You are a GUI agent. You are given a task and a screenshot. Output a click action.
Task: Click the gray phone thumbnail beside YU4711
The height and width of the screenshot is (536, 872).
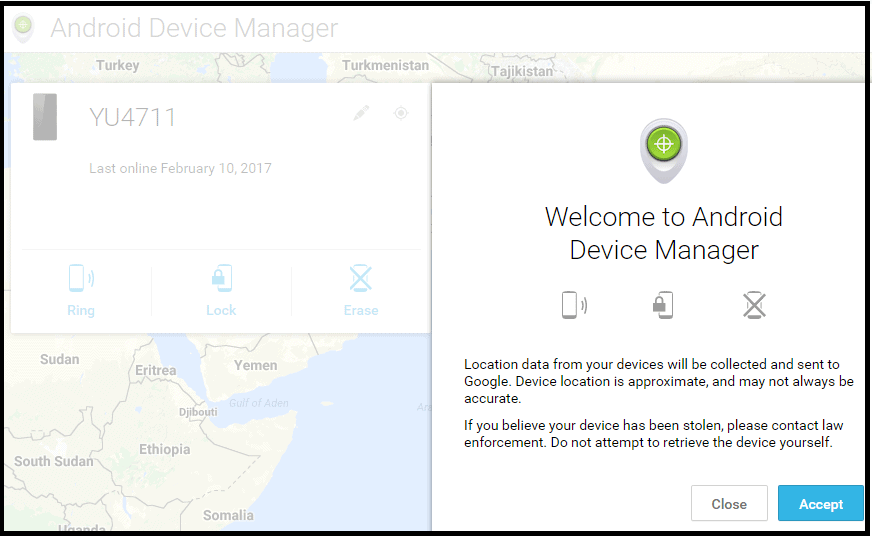(x=45, y=117)
